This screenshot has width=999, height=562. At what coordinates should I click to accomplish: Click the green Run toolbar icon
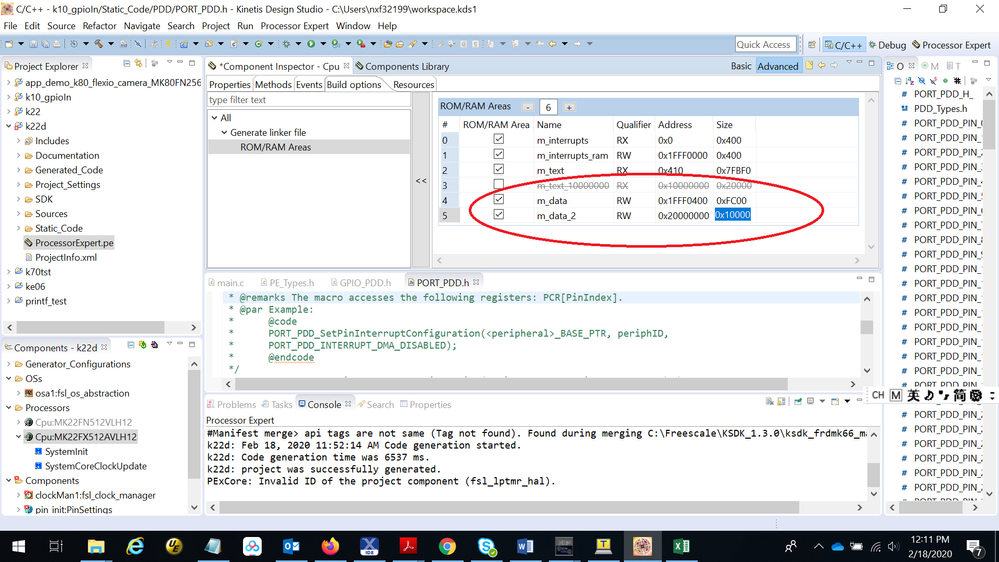(x=311, y=44)
